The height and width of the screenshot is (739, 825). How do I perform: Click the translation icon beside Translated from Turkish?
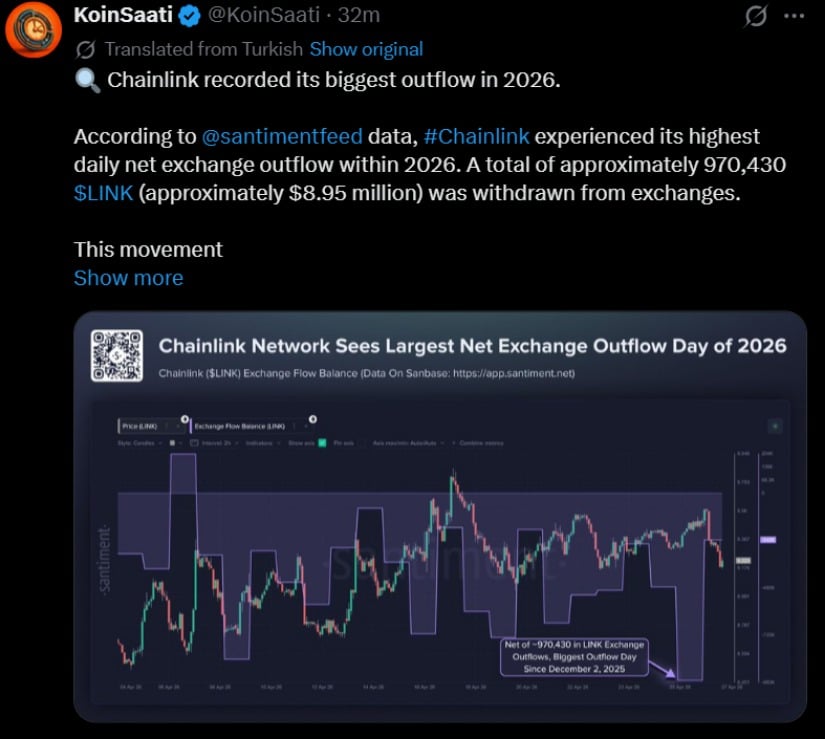click(85, 50)
